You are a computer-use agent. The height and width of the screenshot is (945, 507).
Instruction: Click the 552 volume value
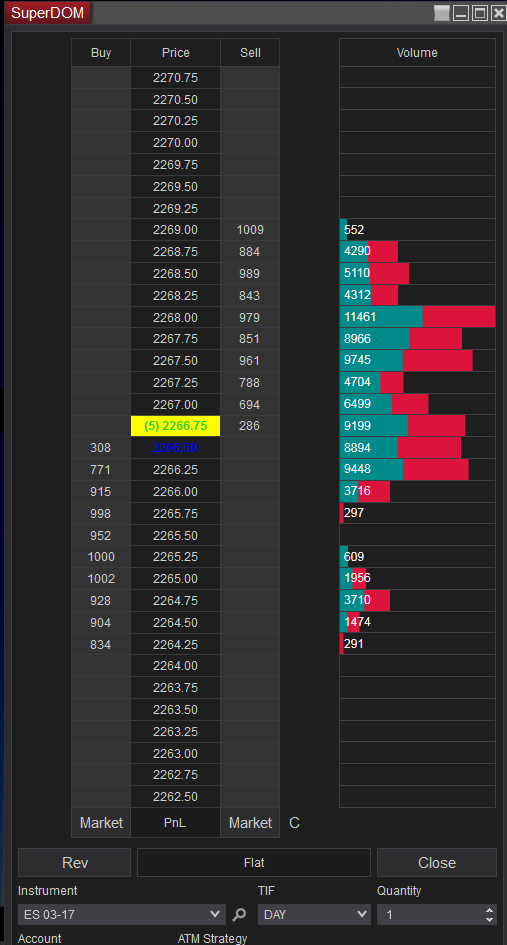354,230
